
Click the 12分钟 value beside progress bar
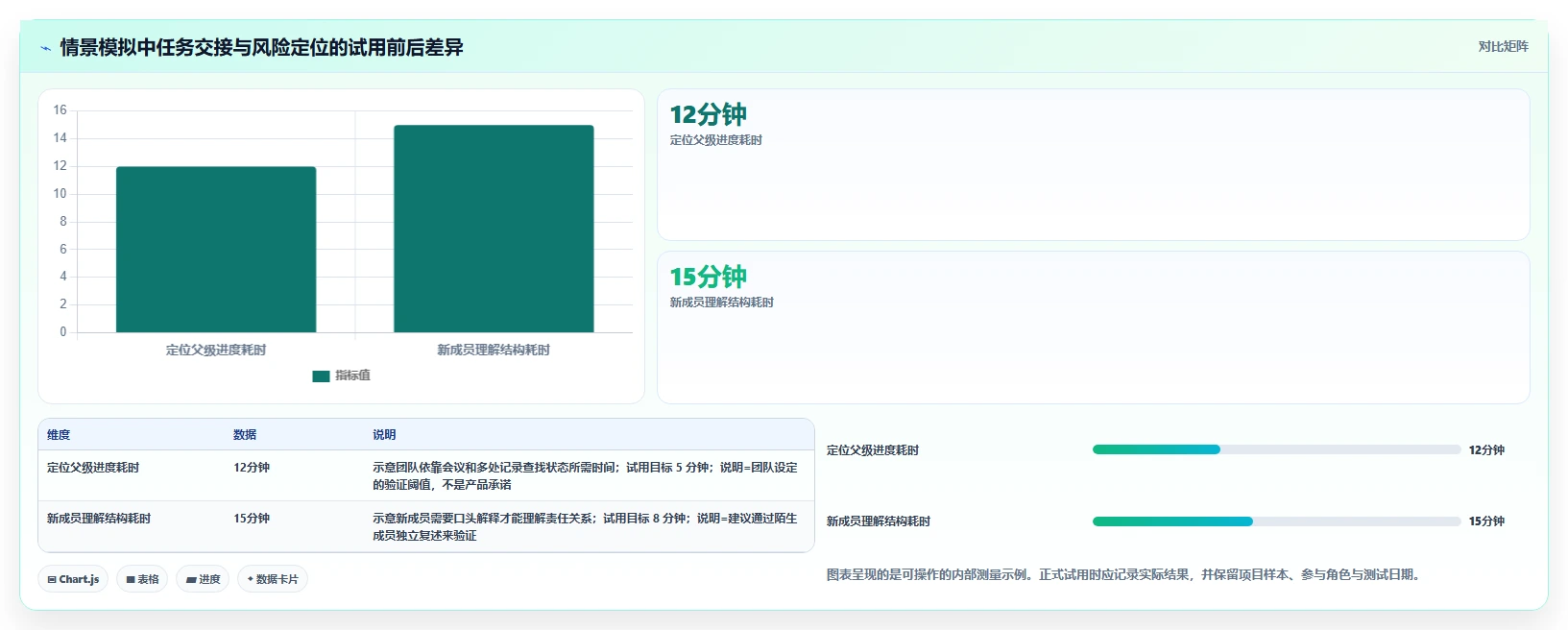[1486, 449]
